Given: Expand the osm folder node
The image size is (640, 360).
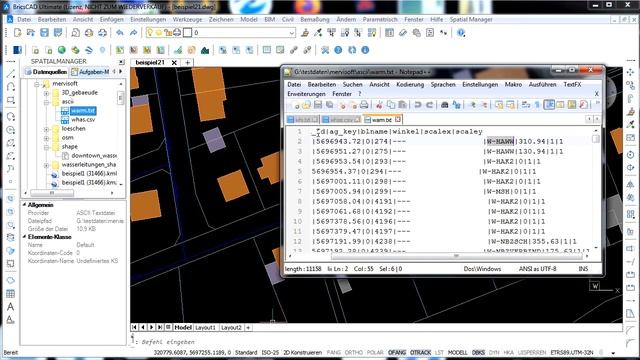Looking at the screenshot, I should coord(46,138).
